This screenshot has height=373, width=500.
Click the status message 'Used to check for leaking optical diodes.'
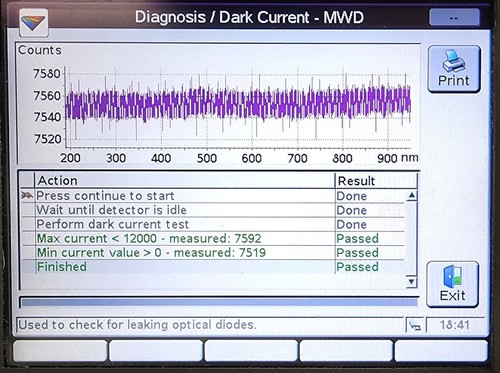137,325
